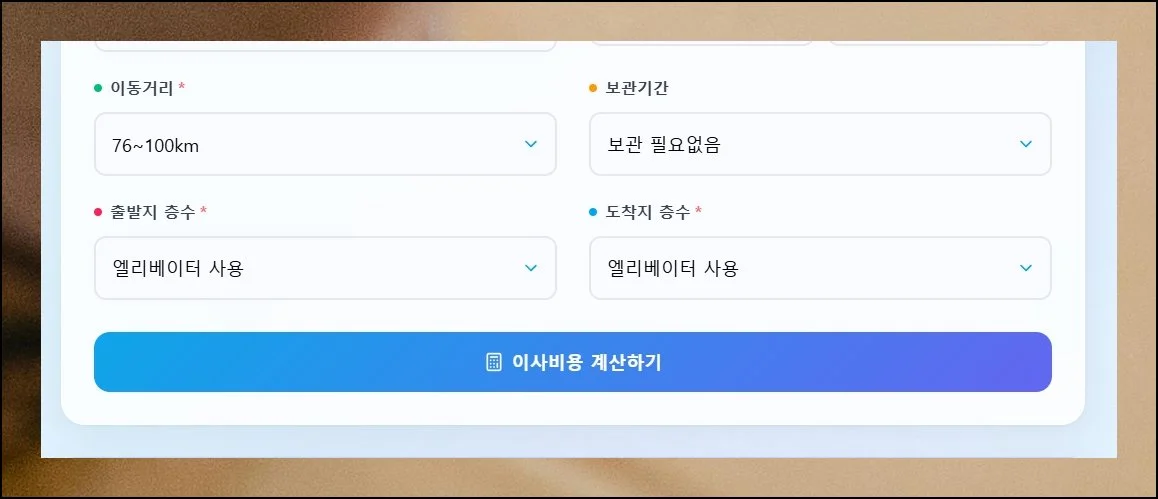Click the blue dot beside 도착지 층수
This screenshot has height=499, width=1158.
click(593, 212)
